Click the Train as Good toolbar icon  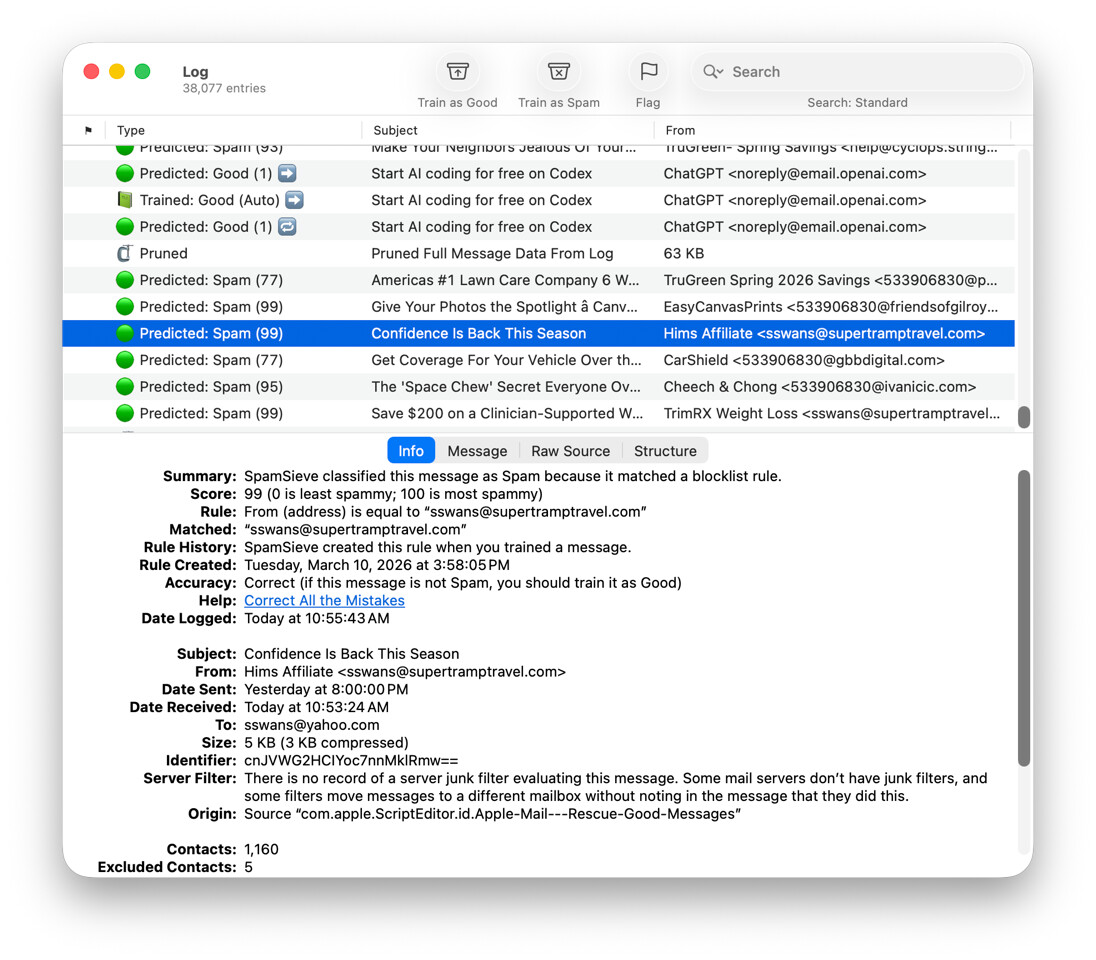457,72
